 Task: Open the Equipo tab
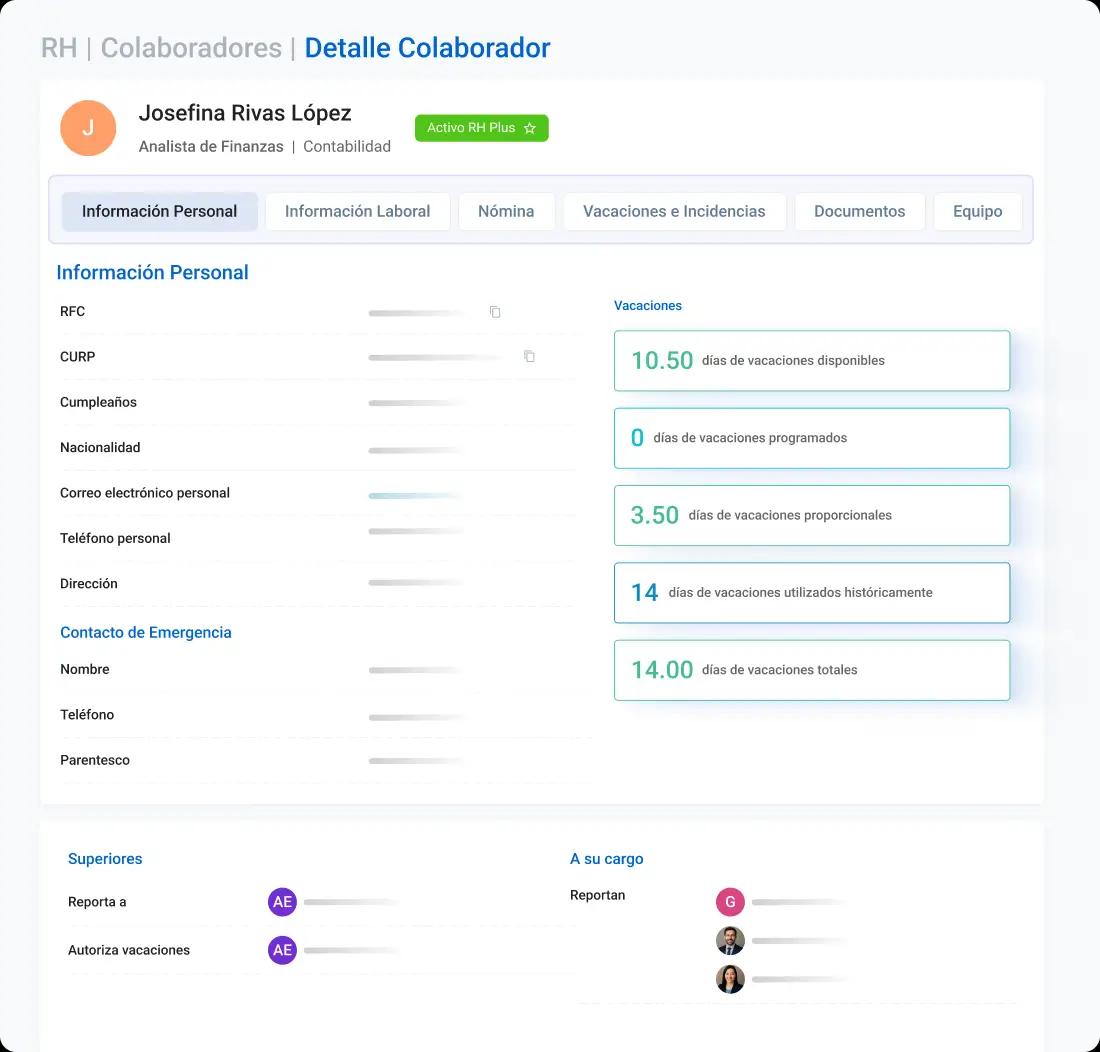(x=977, y=211)
